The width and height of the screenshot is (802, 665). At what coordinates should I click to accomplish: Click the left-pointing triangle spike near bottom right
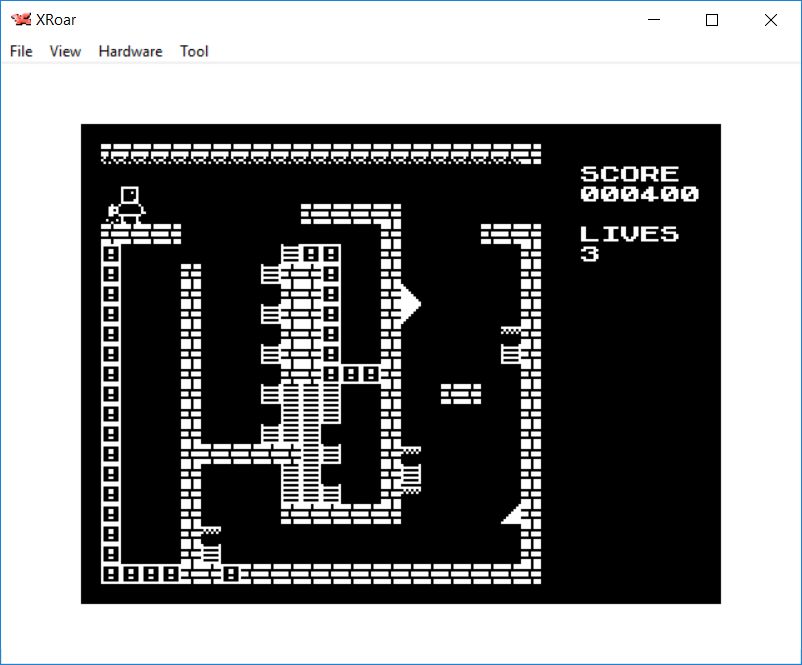point(512,514)
